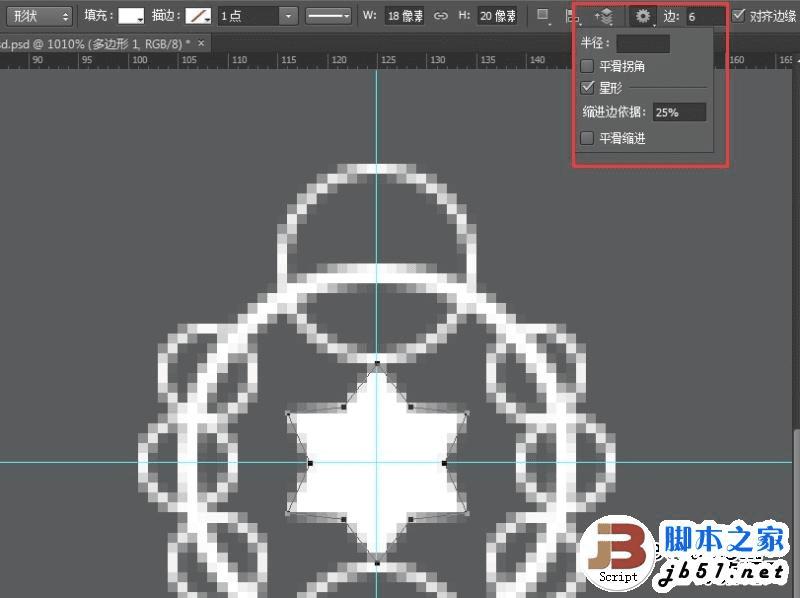Expand the stroke width slider dropdown arrow

(x=288, y=16)
